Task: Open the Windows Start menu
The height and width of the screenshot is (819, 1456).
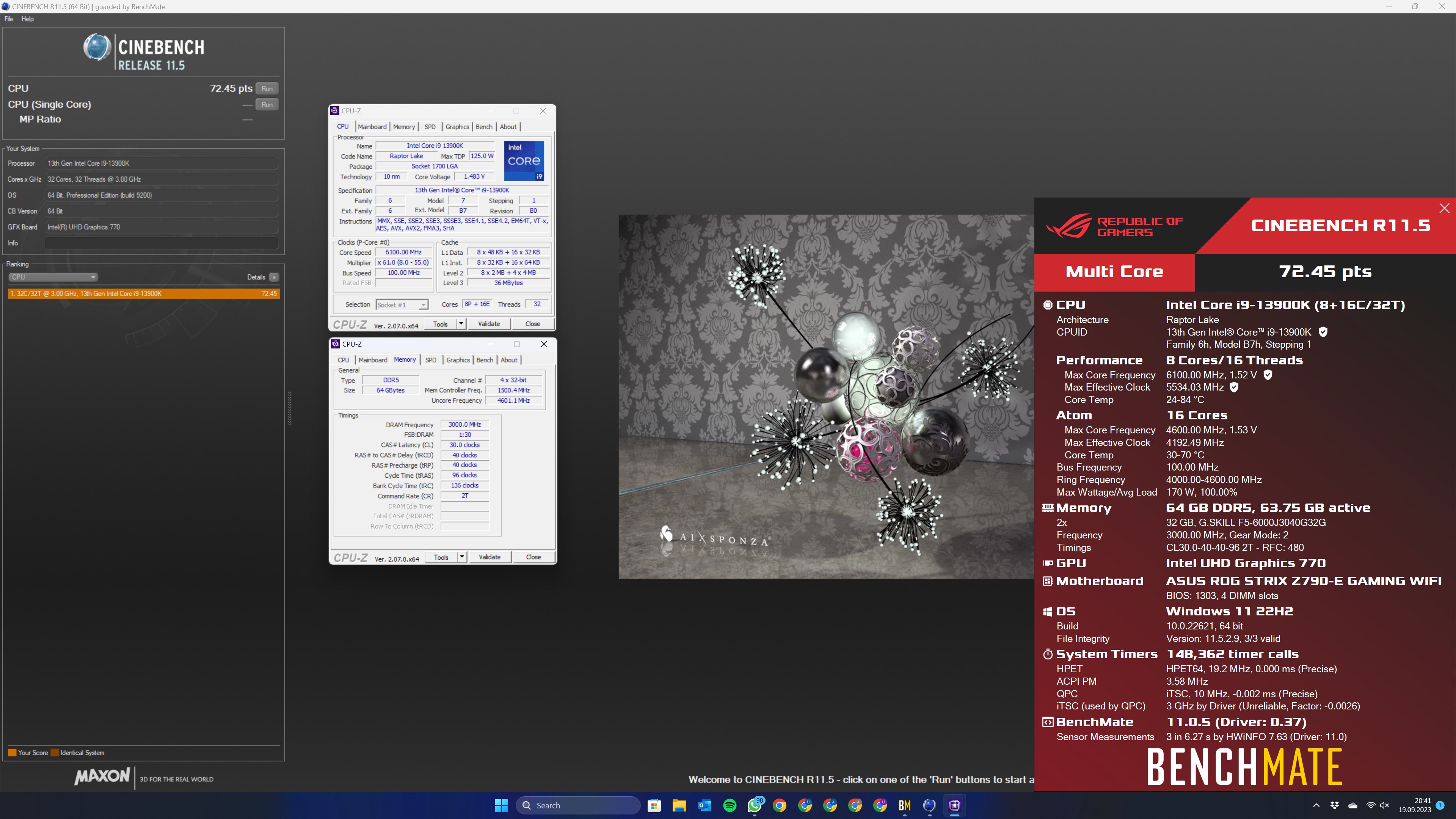Action: click(x=501, y=805)
